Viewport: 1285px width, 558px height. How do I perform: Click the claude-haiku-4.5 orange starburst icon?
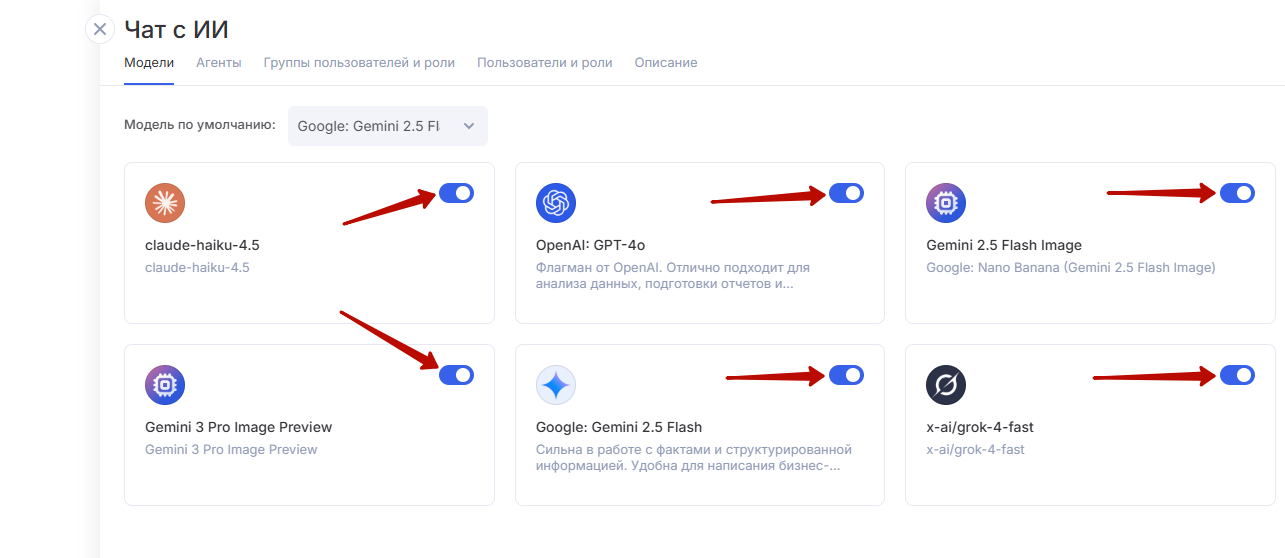[x=165, y=203]
